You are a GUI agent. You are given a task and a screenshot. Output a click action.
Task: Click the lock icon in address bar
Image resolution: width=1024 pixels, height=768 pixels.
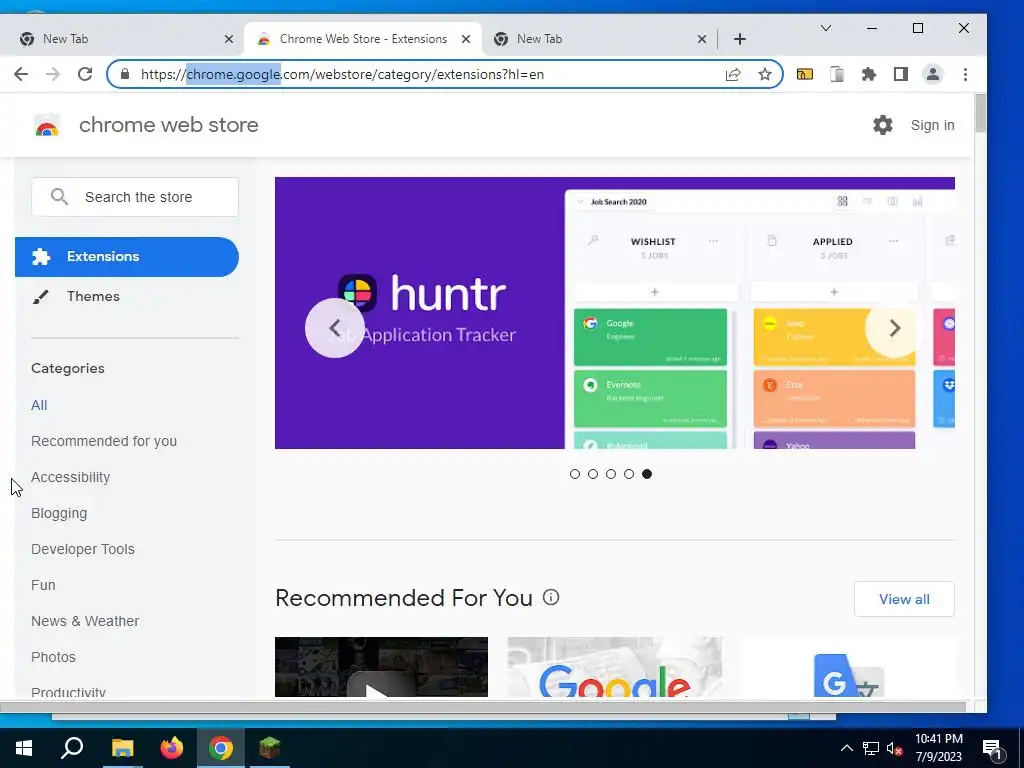[125, 74]
